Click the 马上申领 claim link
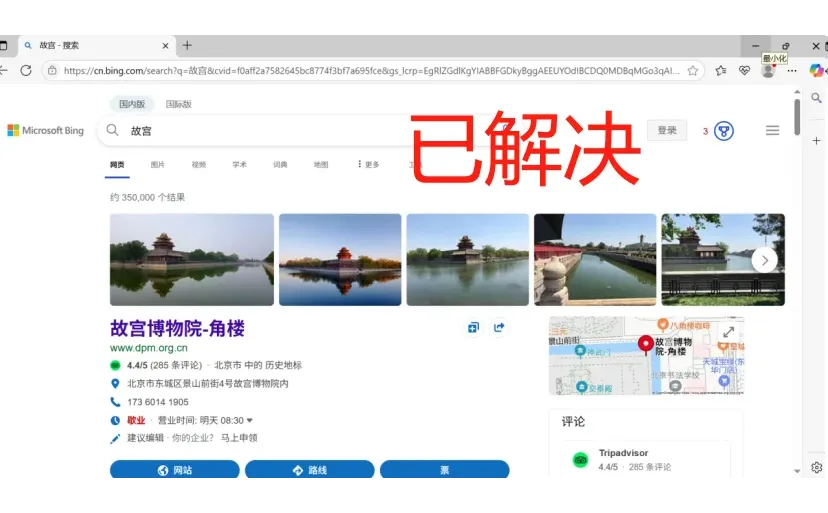 tap(239, 438)
